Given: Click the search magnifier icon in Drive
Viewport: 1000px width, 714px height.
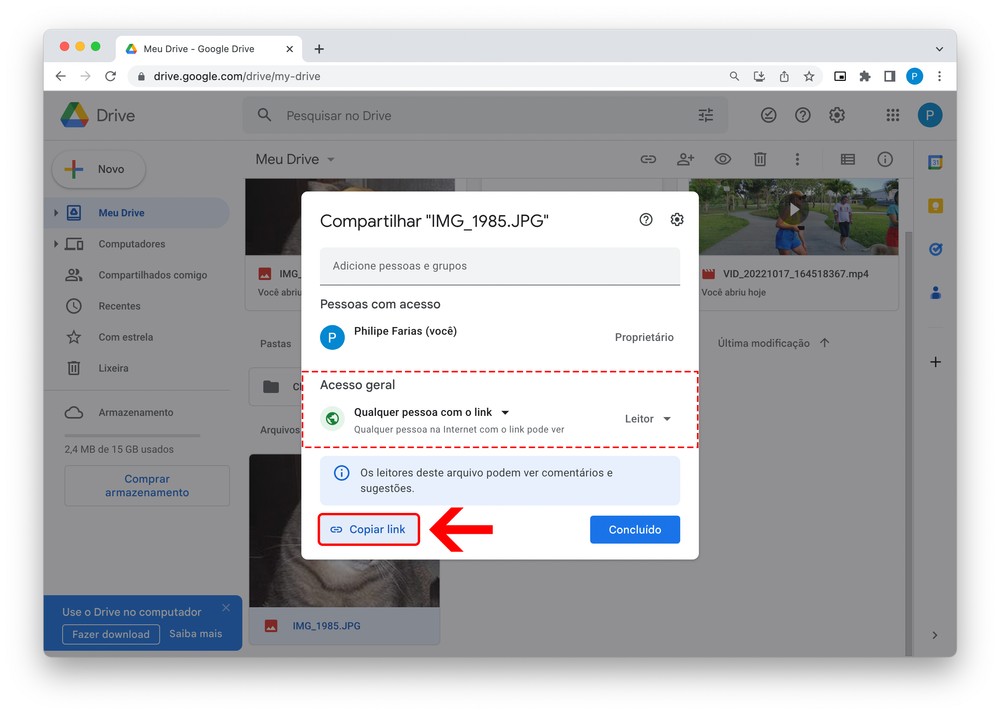Looking at the screenshot, I should [x=264, y=115].
